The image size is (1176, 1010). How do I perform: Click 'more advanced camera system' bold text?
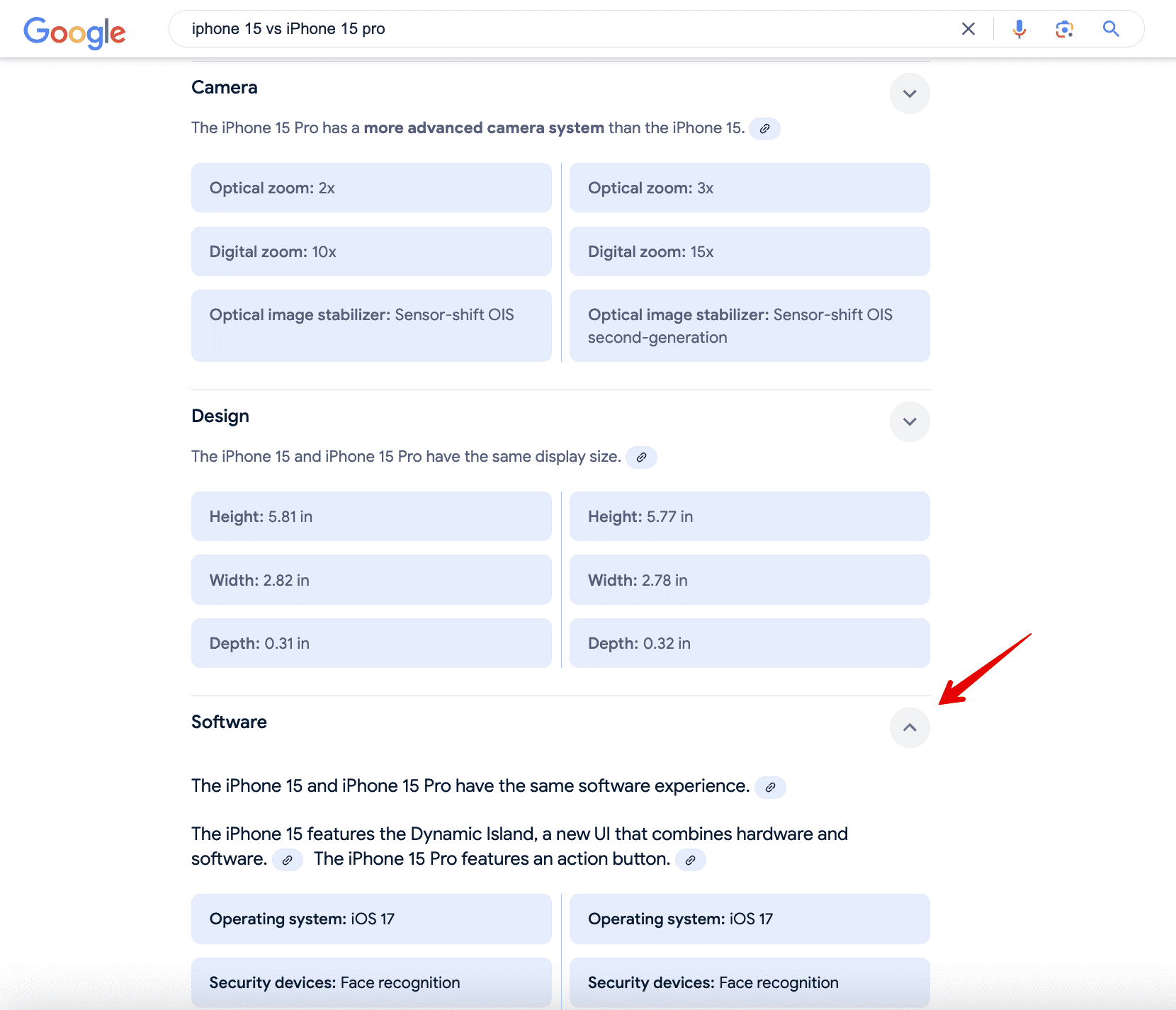tap(484, 128)
